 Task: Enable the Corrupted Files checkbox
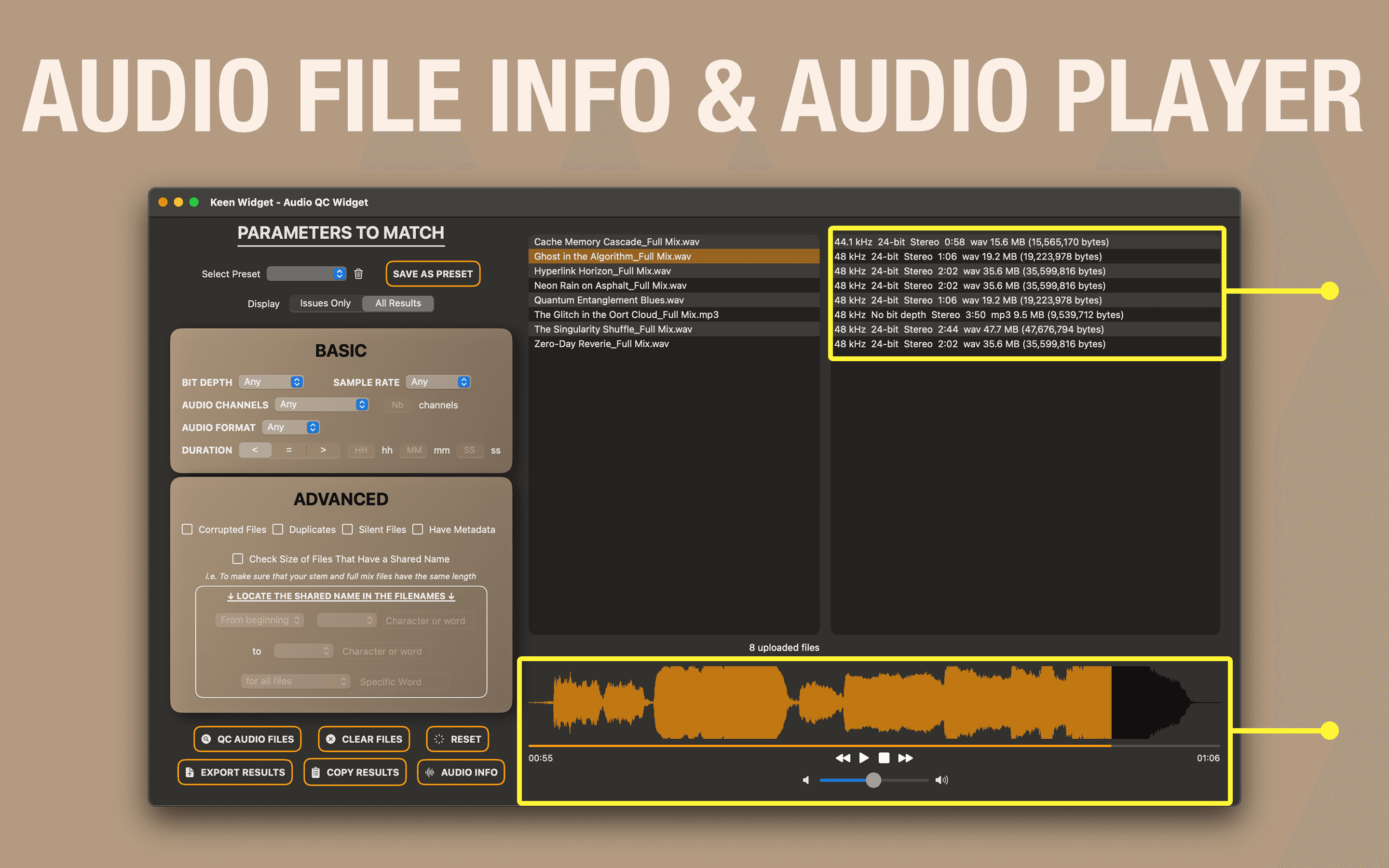pos(187,529)
